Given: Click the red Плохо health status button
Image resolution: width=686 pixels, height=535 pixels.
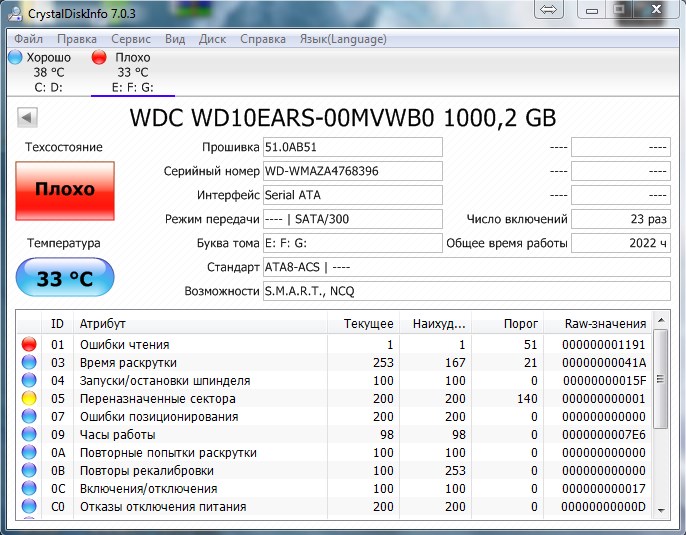Looking at the screenshot, I should point(65,190).
